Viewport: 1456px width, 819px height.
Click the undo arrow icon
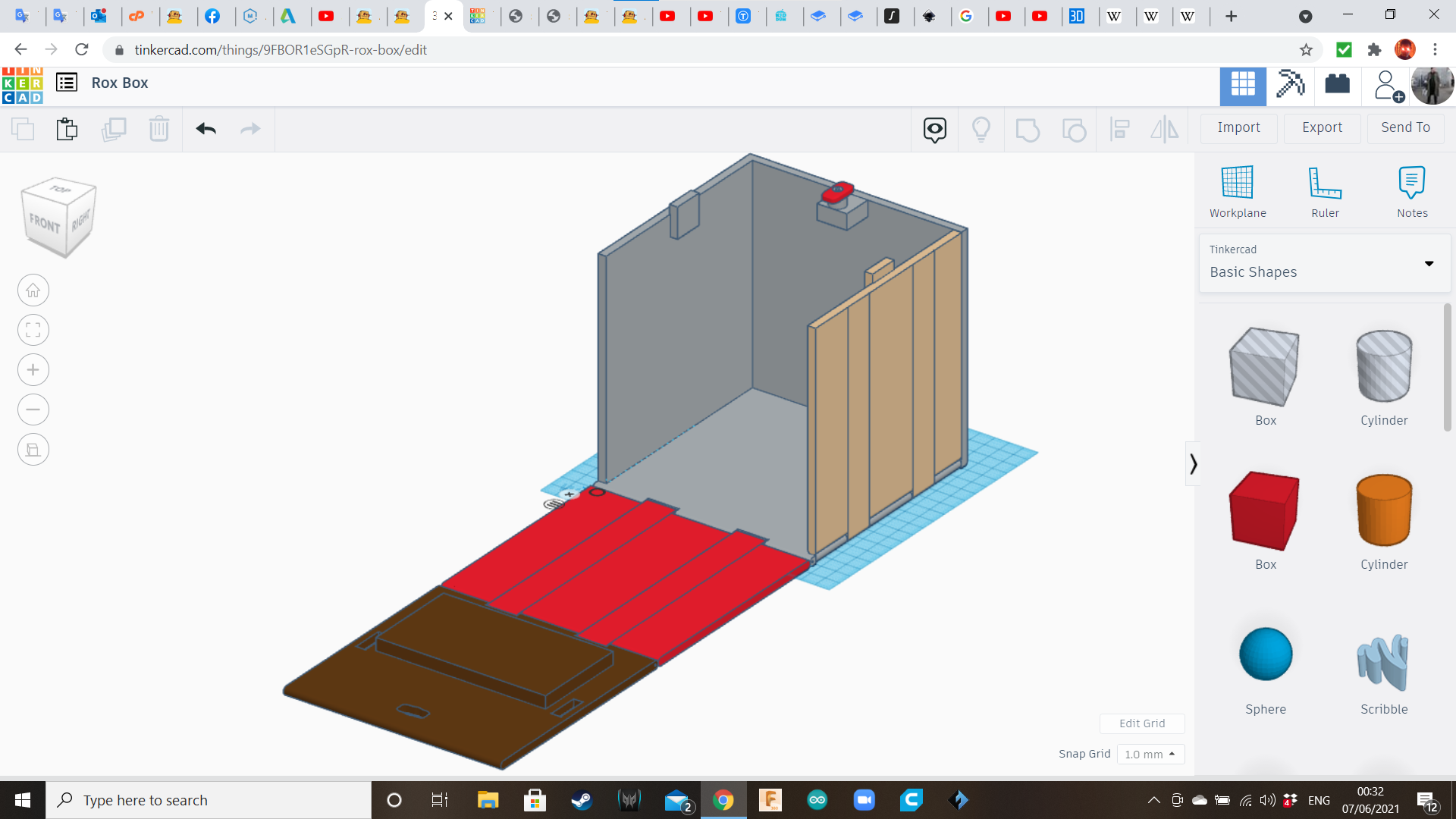(x=206, y=129)
